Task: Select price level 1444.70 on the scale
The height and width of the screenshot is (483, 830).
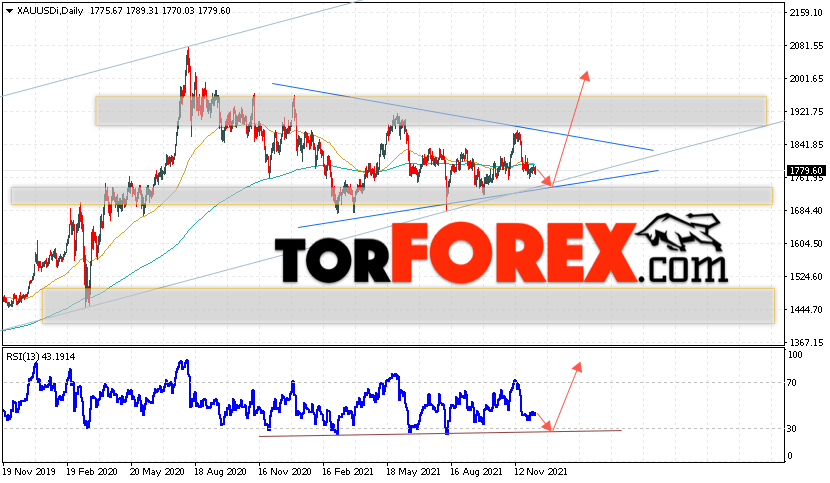Action: (806, 309)
